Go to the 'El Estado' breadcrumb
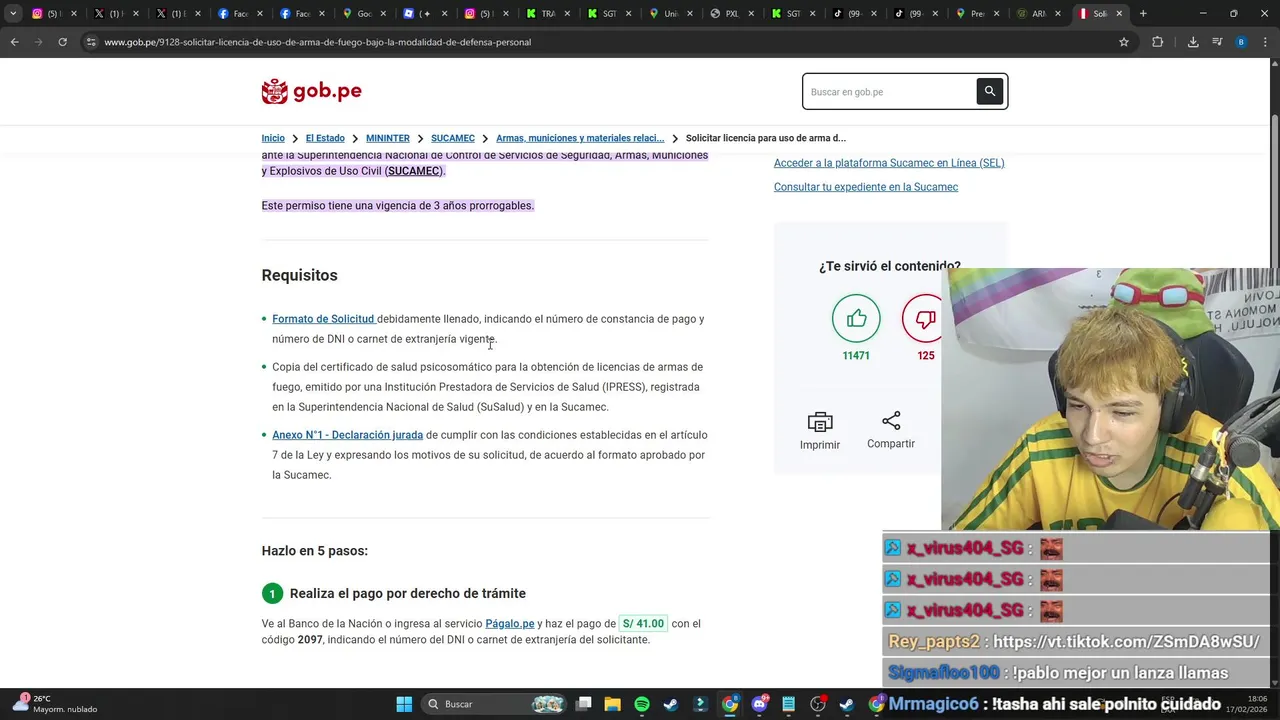The width and height of the screenshot is (1280, 720). 325,138
